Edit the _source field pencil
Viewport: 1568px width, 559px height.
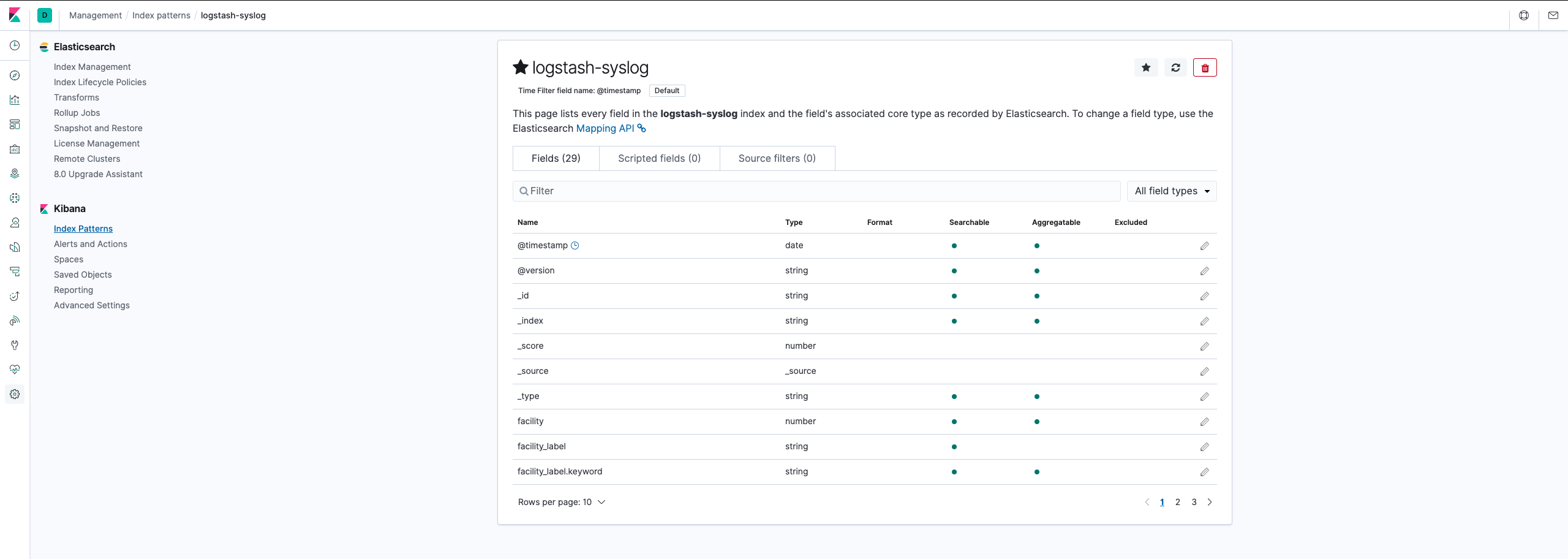pyautogui.click(x=1204, y=371)
